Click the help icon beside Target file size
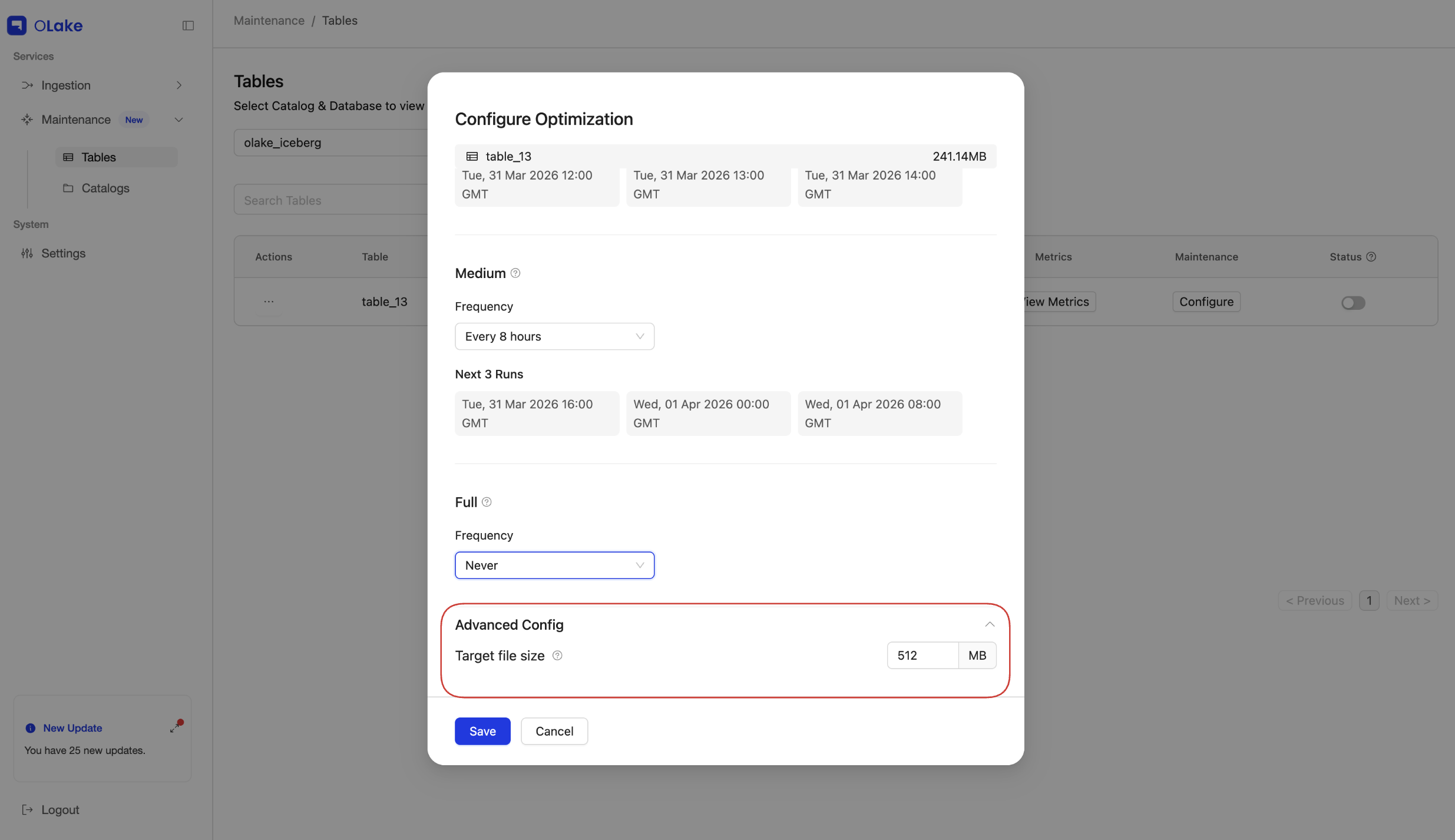Viewport: 1455px width, 840px height. tap(557, 655)
